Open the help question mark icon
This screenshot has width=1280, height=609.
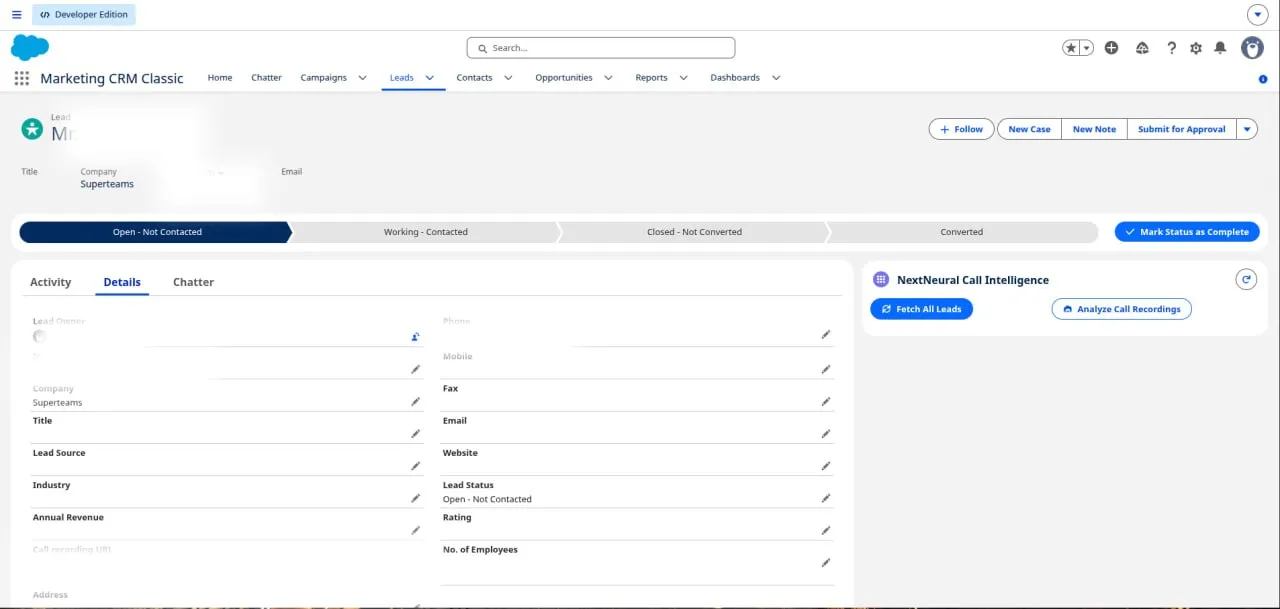tap(1172, 48)
